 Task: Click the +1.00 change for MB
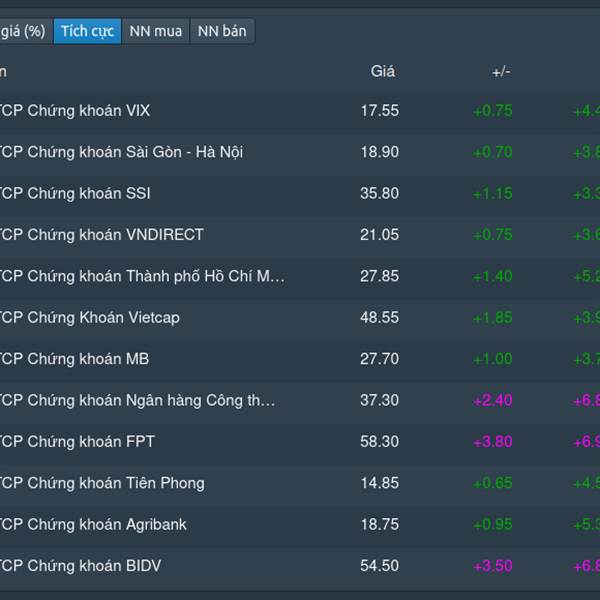coord(492,359)
